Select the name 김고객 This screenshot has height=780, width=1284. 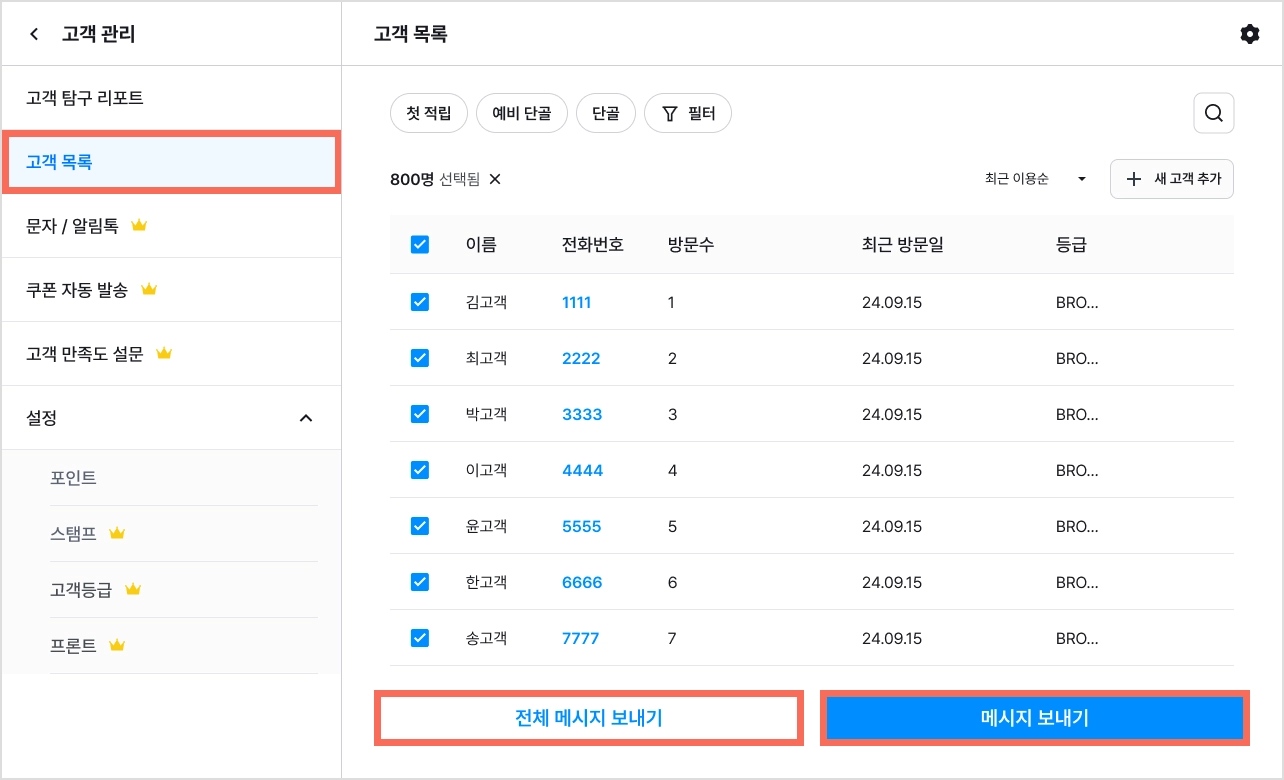(x=487, y=302)
